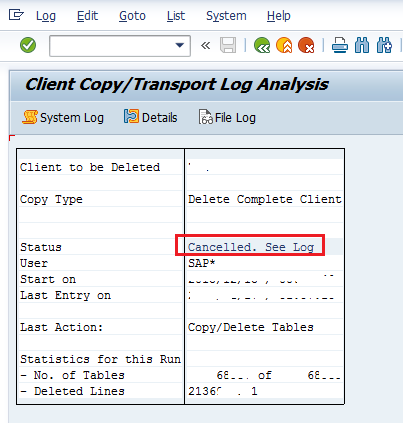Click the grayed Save diskette icon

pyautogui.click(x=228, y=45)
